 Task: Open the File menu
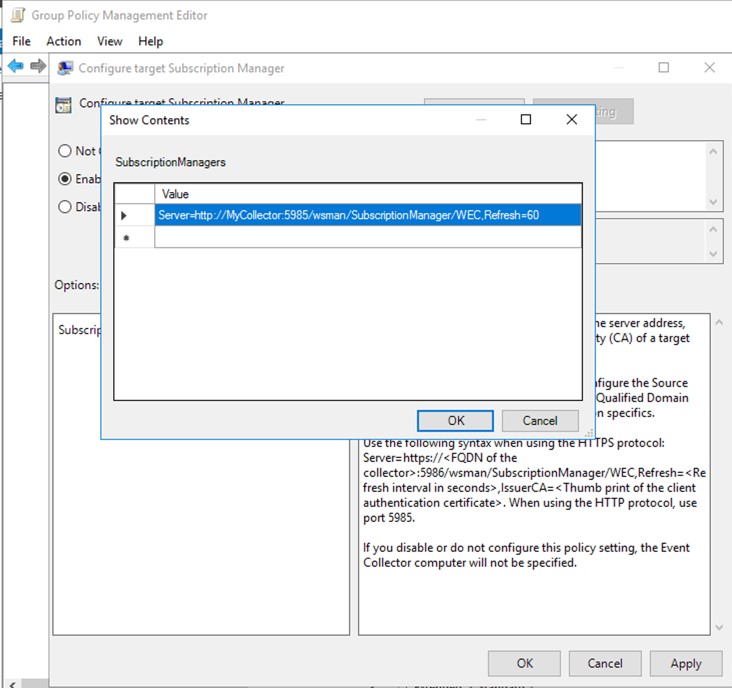[21, 41]
